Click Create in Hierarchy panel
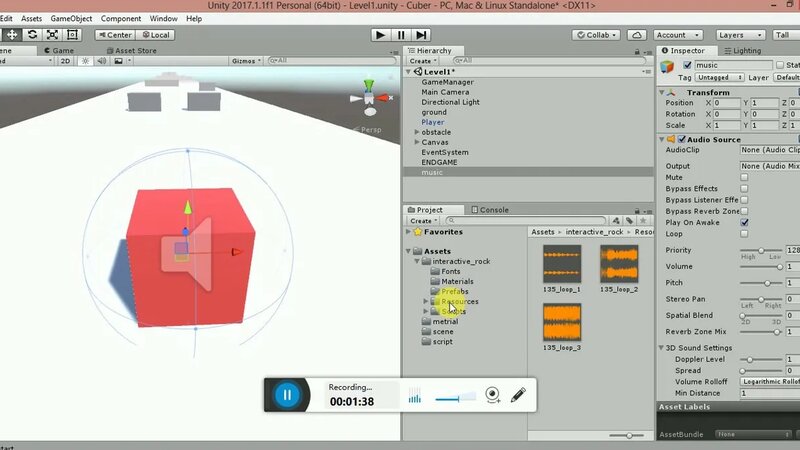800x450 pixels. (x=422, y=61)
